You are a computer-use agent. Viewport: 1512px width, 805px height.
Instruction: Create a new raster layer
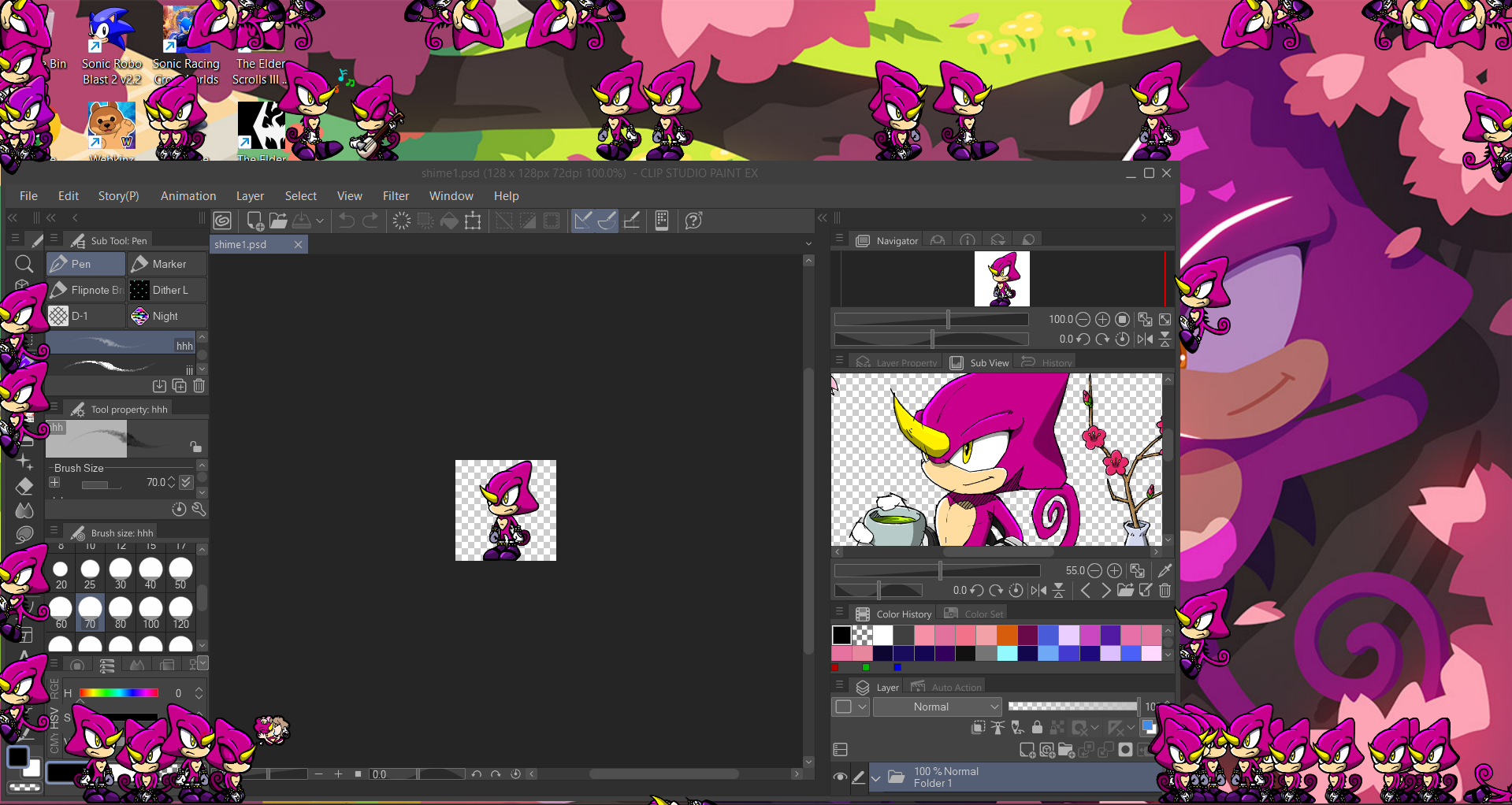(1027, 750)
